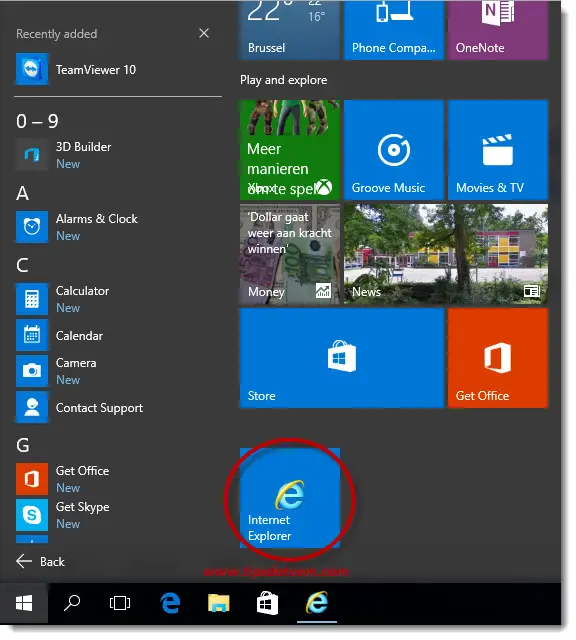
Task: Click the Camera app icon
Action: pyautogui.click(x=32, y=371)
